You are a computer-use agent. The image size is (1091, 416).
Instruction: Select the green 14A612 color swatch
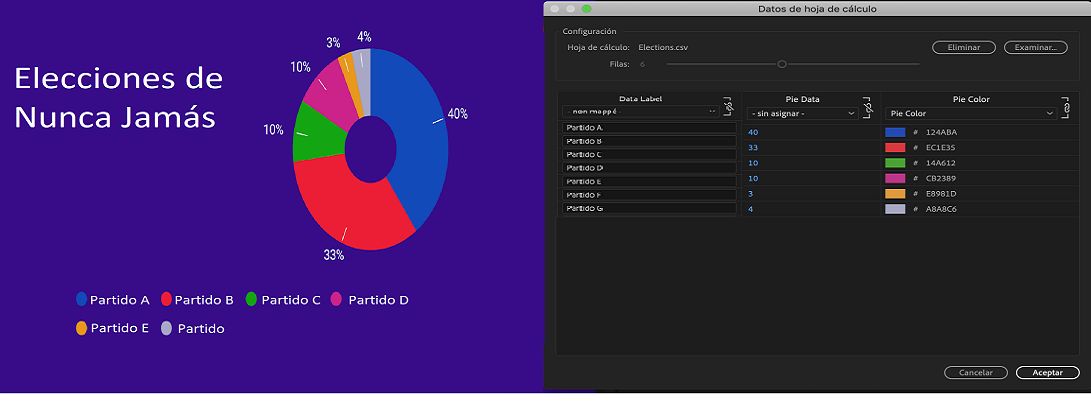(895, 163)
